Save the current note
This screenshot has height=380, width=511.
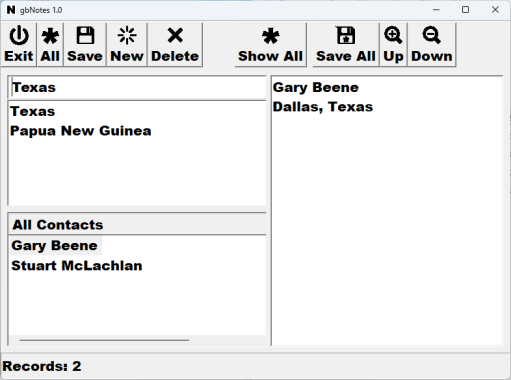(85, 45)
